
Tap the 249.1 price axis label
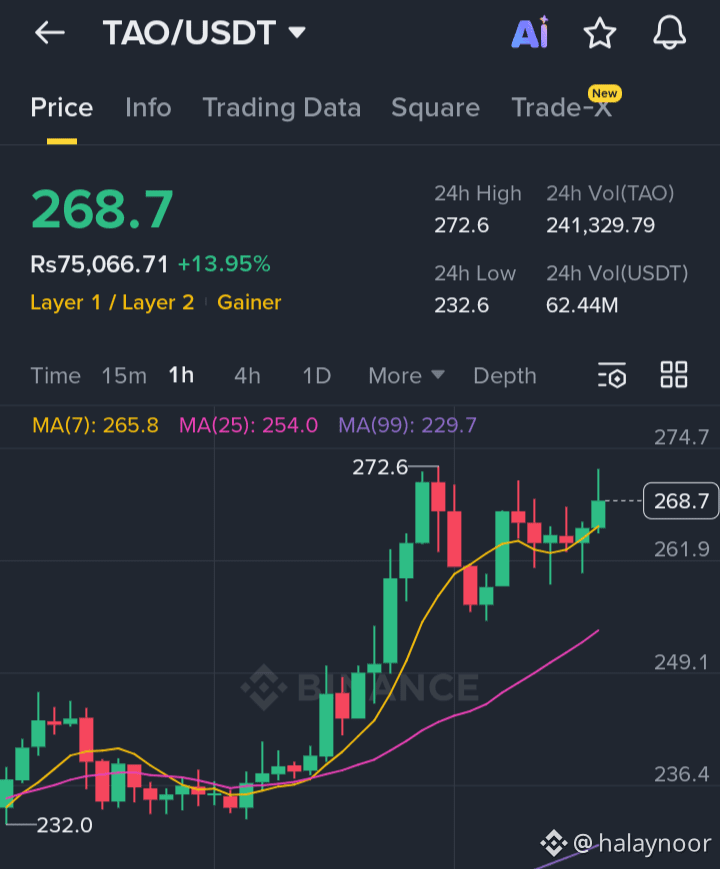point(681,662)
